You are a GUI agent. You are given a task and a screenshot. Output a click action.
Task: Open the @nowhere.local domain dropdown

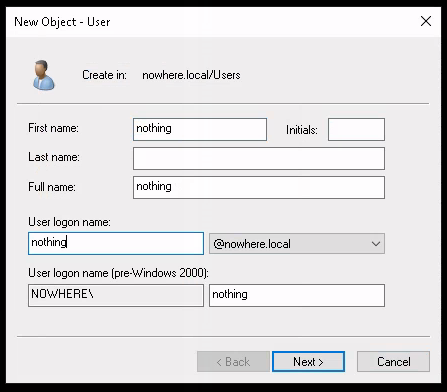297,244
